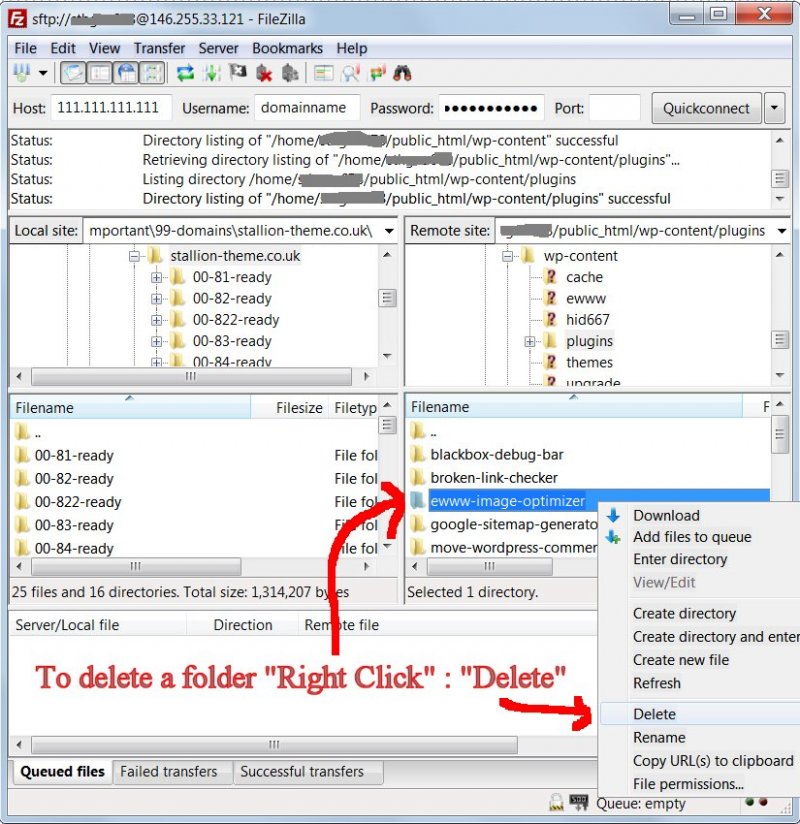This screenshot has width=800, height=824.
Task: Collapse wp-content node in remote tree
Action: 508,256
